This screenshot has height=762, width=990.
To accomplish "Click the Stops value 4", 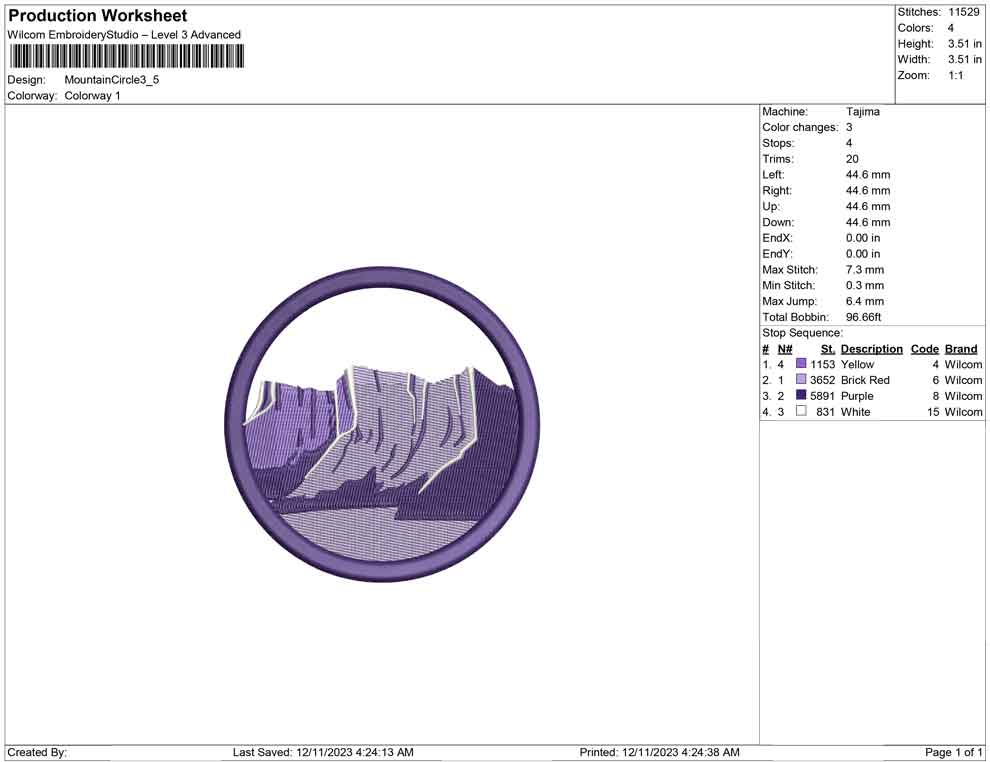I will [849, 143].
